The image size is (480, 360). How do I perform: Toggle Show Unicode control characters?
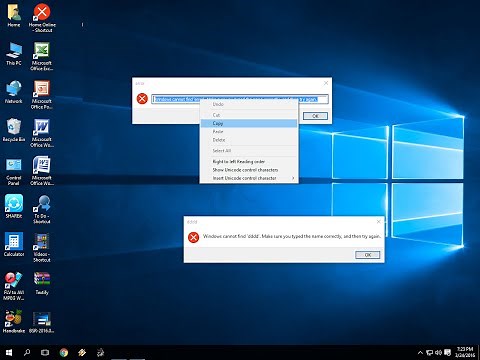[x=249, y=170]
